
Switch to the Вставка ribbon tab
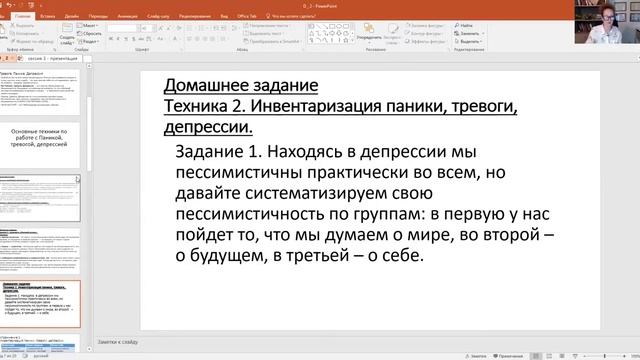pyautogui.click(x=48, y=16)
